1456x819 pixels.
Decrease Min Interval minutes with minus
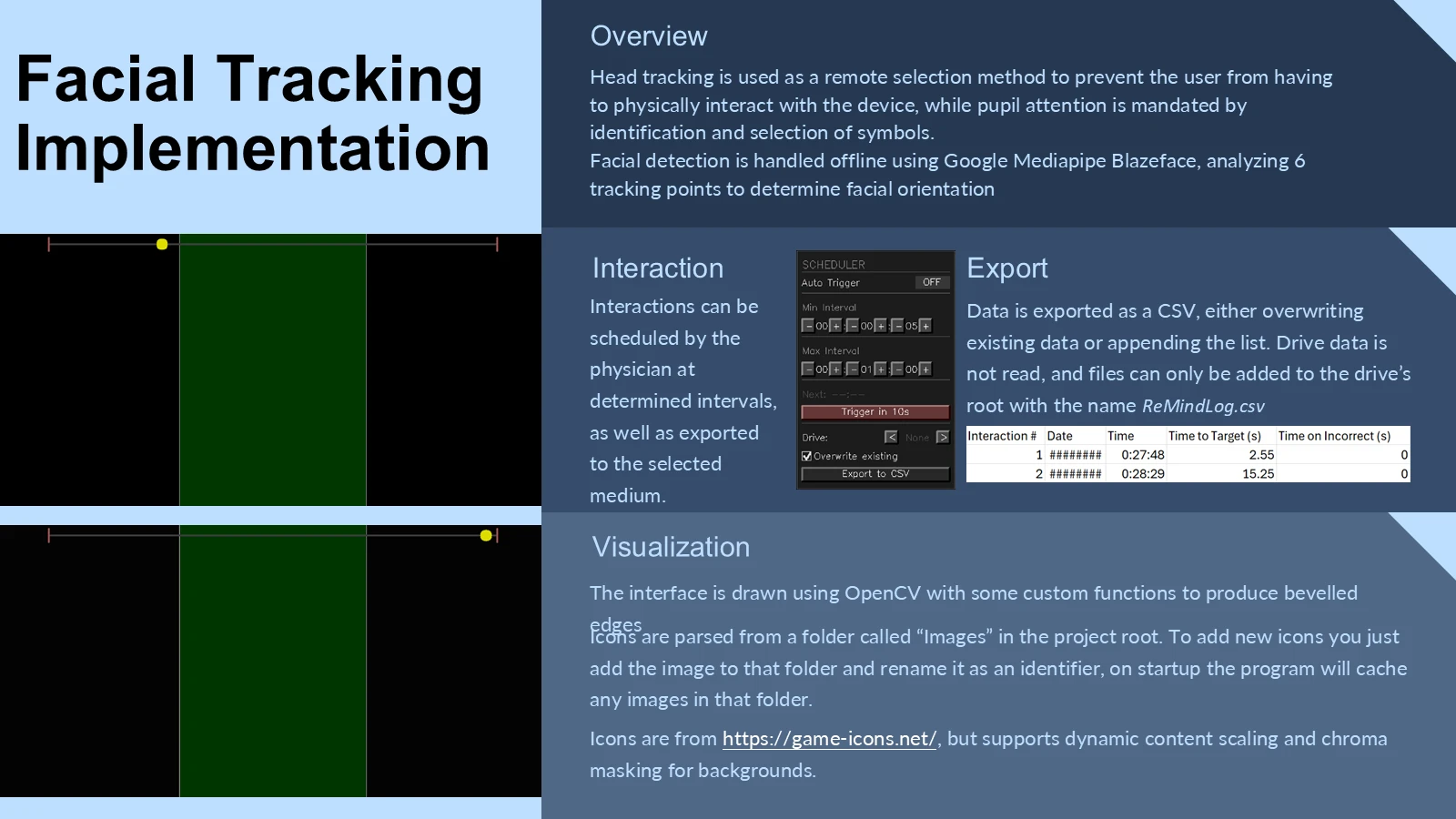tap(853, 326)
